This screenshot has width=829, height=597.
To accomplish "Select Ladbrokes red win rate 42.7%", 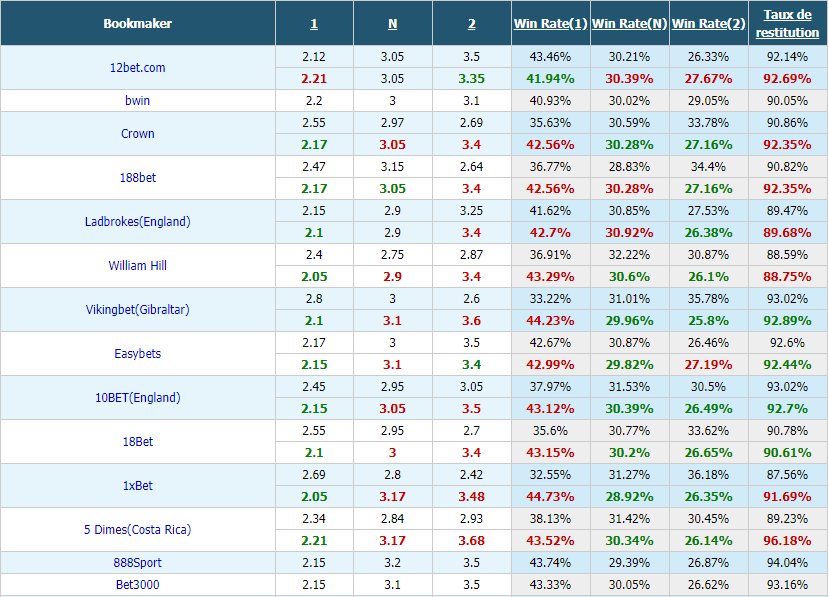I will coord(550,233).
